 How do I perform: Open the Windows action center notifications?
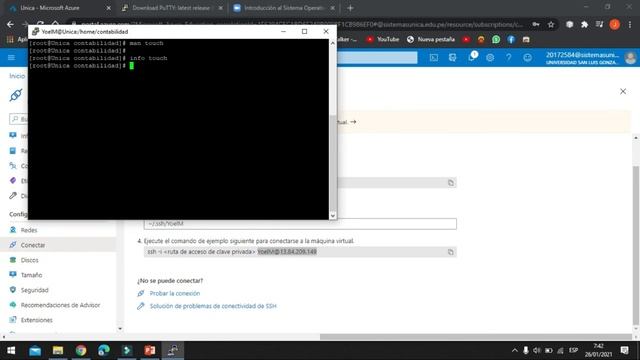click(x=624, y=351)
